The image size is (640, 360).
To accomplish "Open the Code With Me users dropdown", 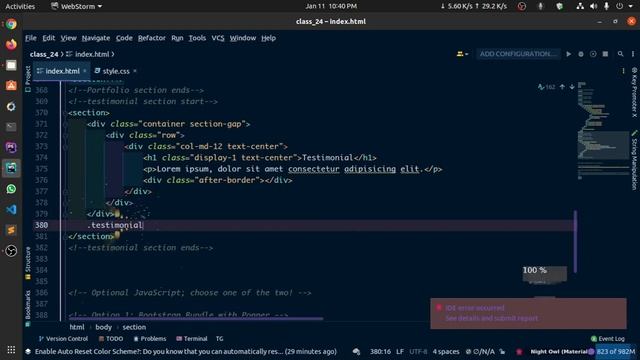I will click(x=462, y=54).
